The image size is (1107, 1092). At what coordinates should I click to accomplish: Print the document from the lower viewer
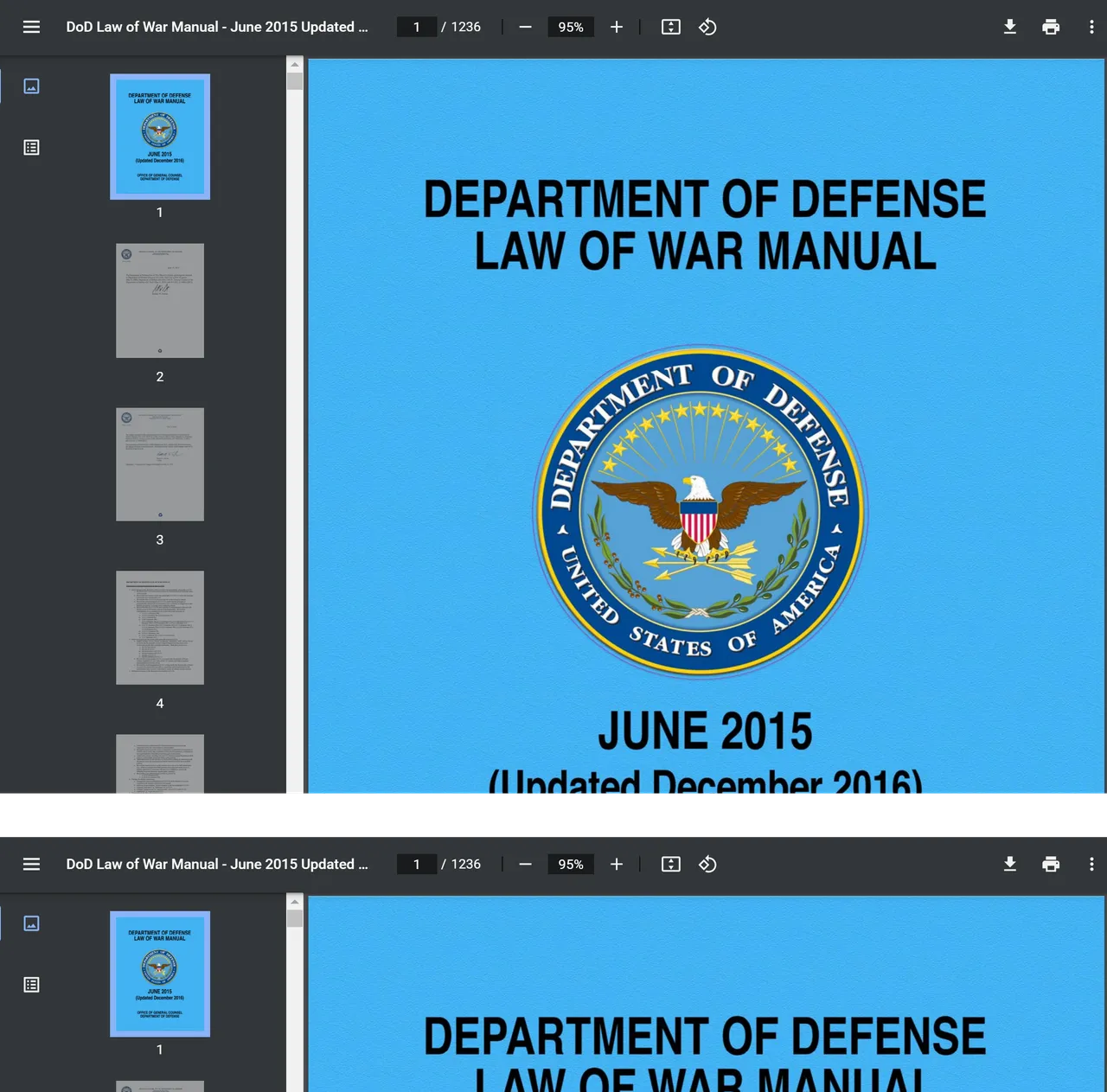pos(1051,864)
